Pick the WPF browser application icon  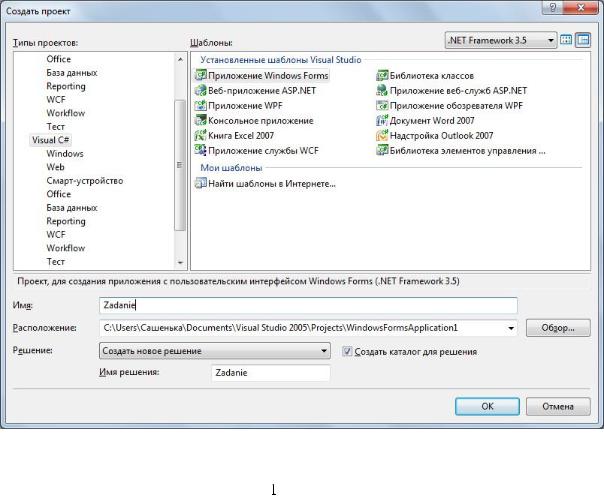382,105
